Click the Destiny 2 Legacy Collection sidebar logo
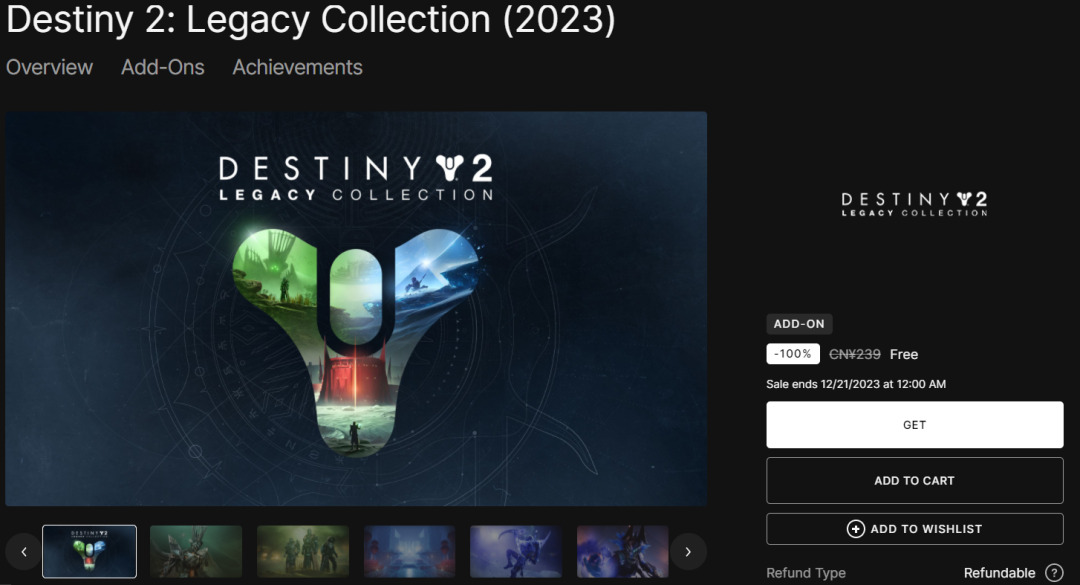Image resolution: width=1080 pixels, height=585 pixels. (915, 205)
